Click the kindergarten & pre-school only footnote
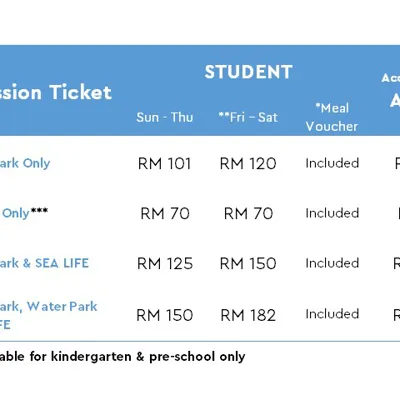Viewport: 400px width, 400px height. 123,357
